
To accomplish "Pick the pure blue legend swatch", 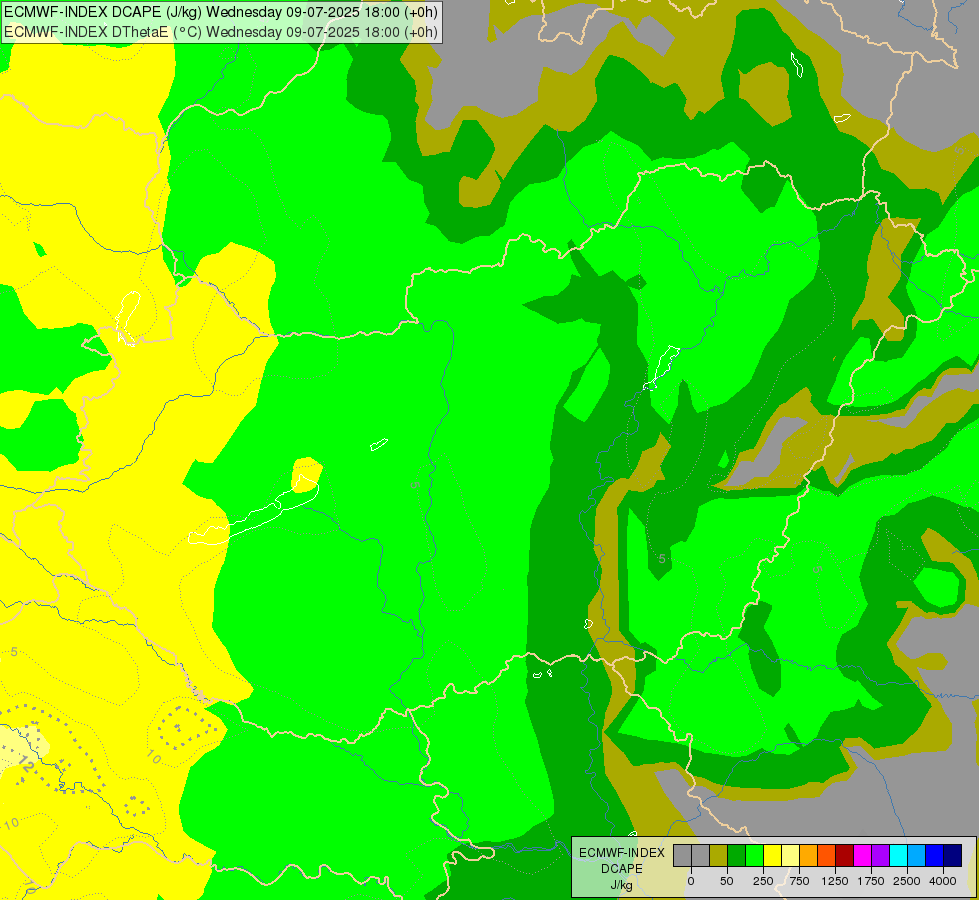I will 935,855.
